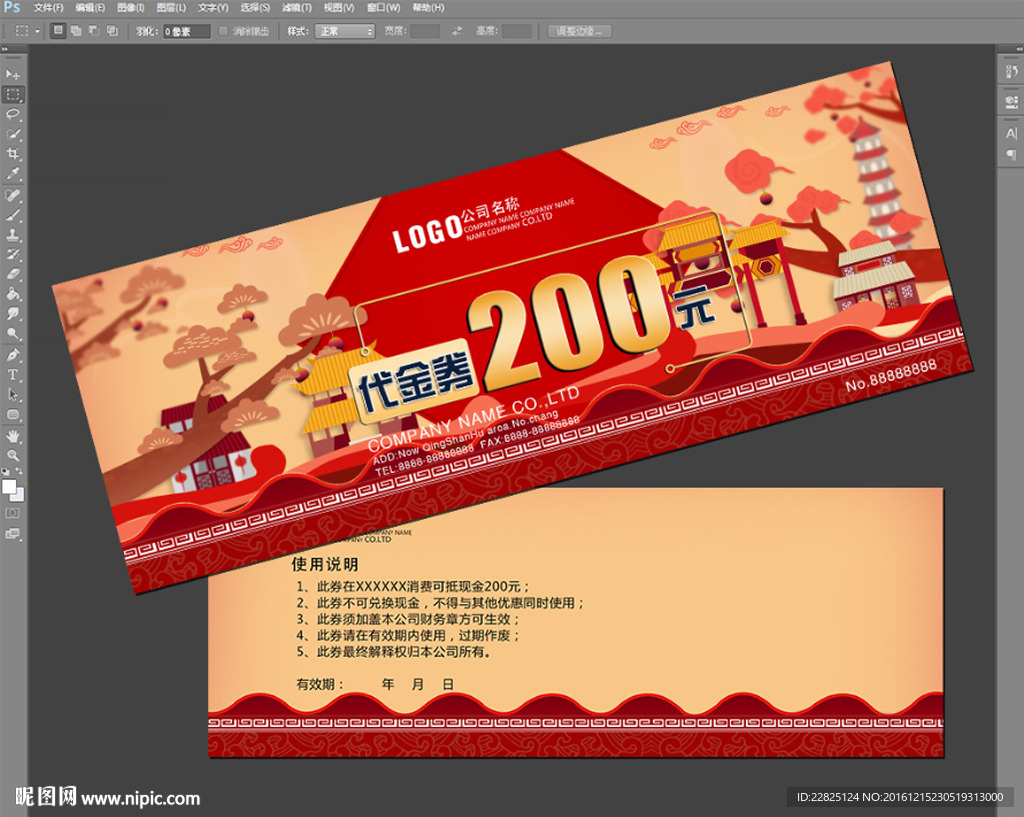
Task: Toggle Quick Mask mode
Action: point(13,513)
